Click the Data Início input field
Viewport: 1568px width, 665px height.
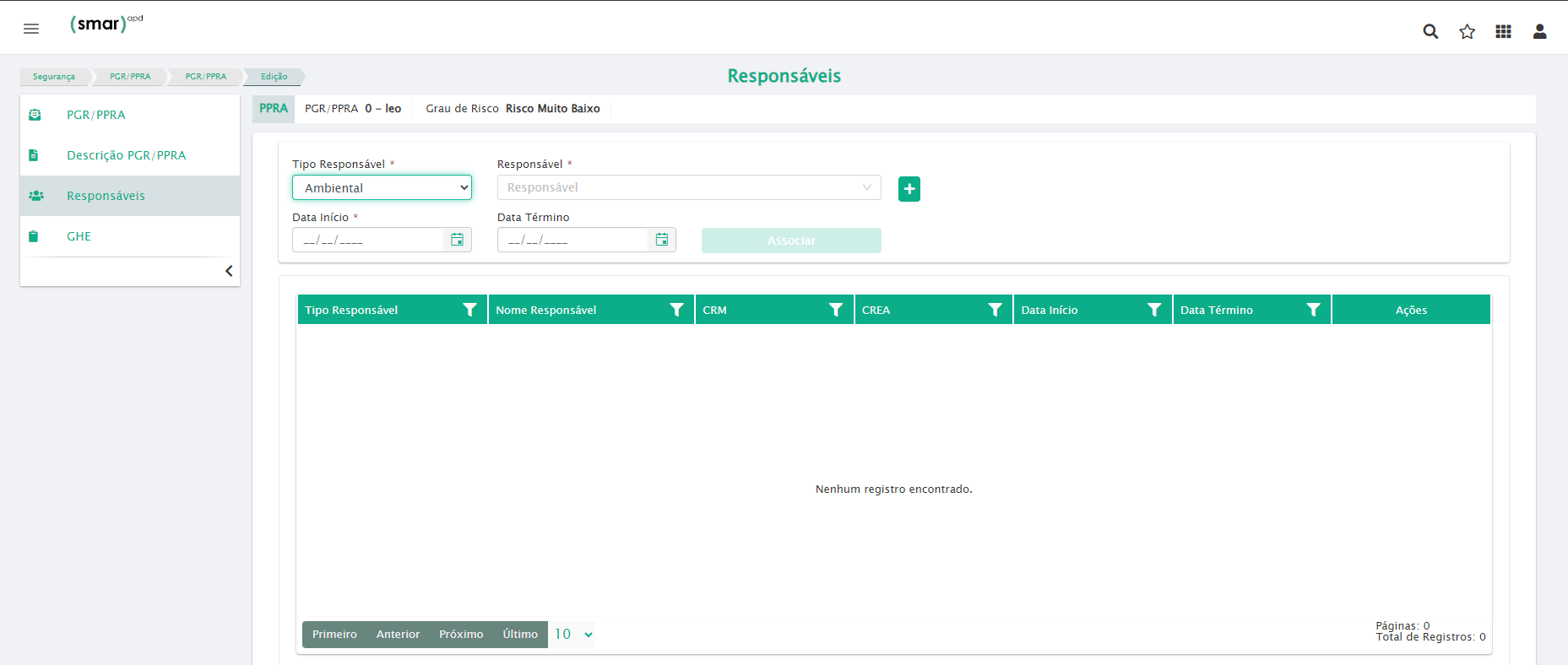369,241
